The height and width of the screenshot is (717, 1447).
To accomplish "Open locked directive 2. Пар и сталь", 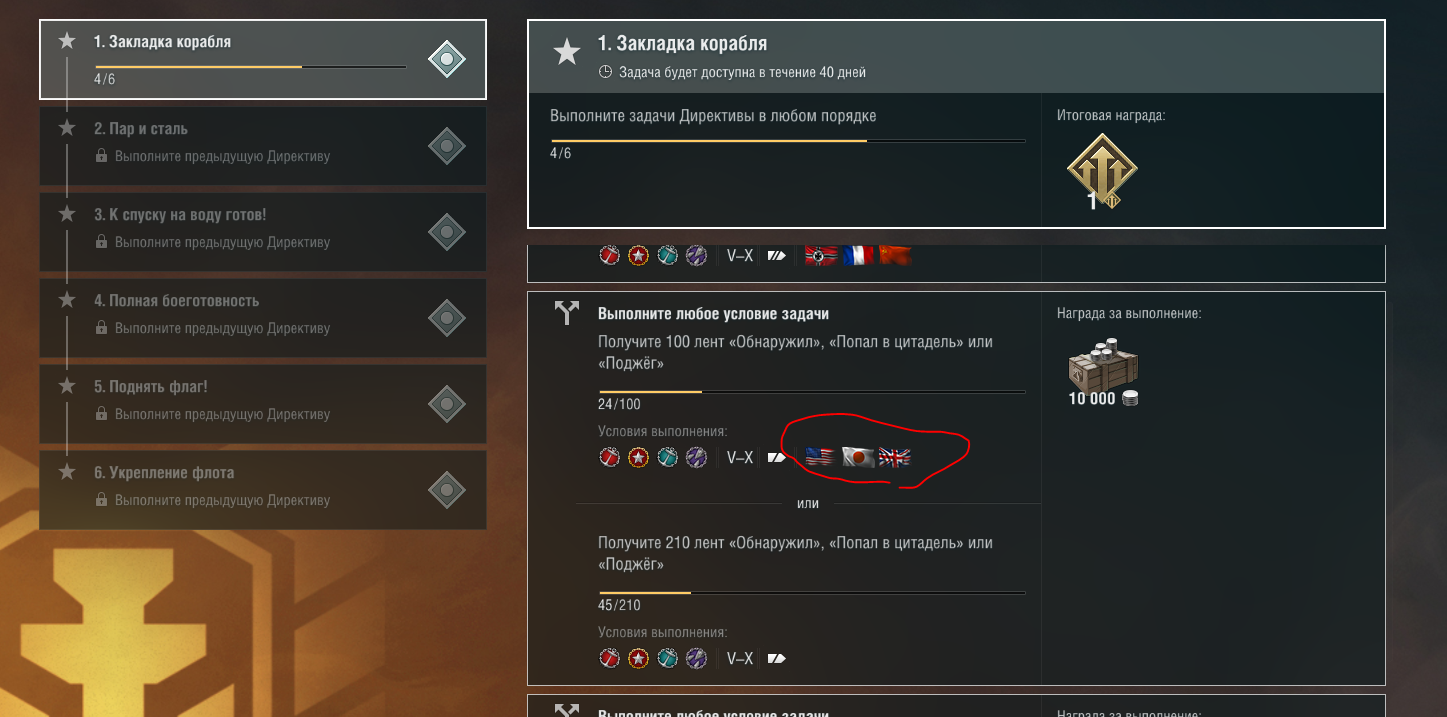I will point(263,146).
